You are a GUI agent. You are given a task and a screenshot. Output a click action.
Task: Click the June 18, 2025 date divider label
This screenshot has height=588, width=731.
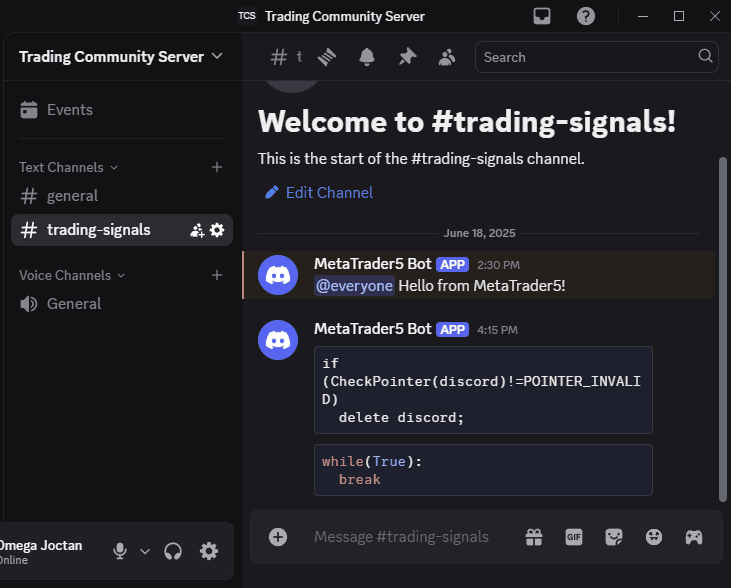[x=479, y=233]
